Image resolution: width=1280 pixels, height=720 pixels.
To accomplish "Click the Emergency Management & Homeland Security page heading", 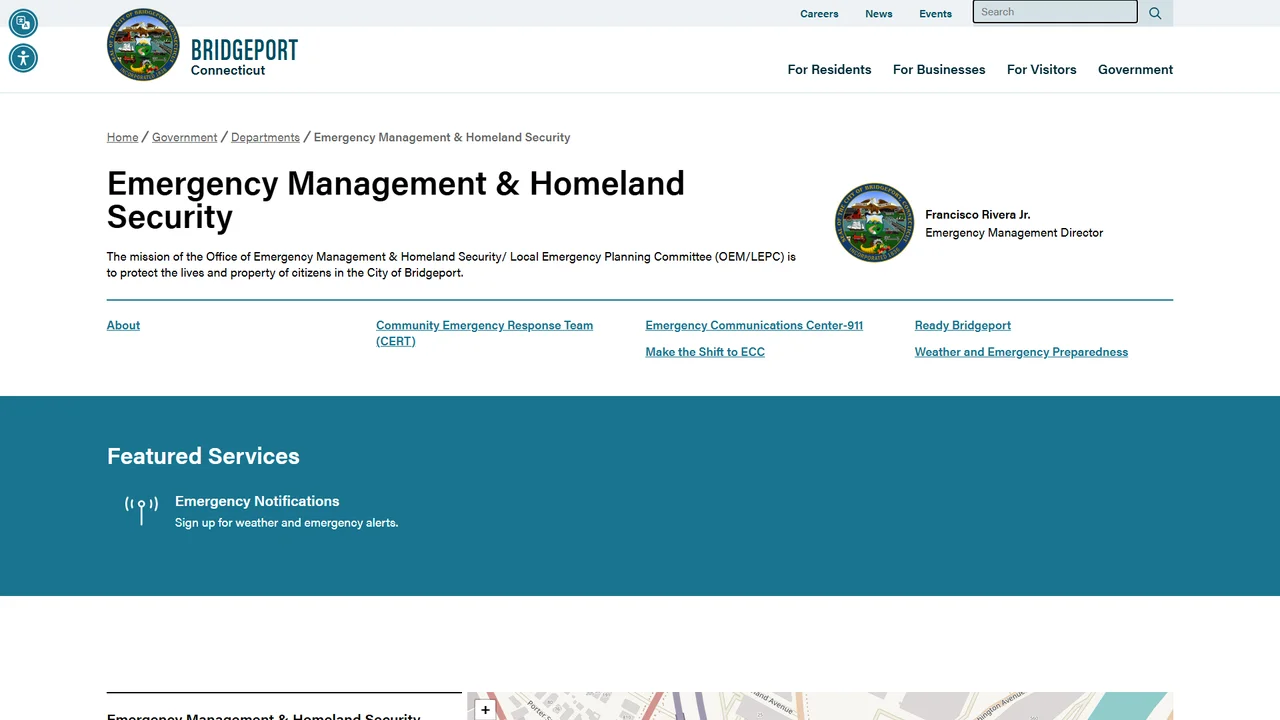I will [x=396, y=199].
